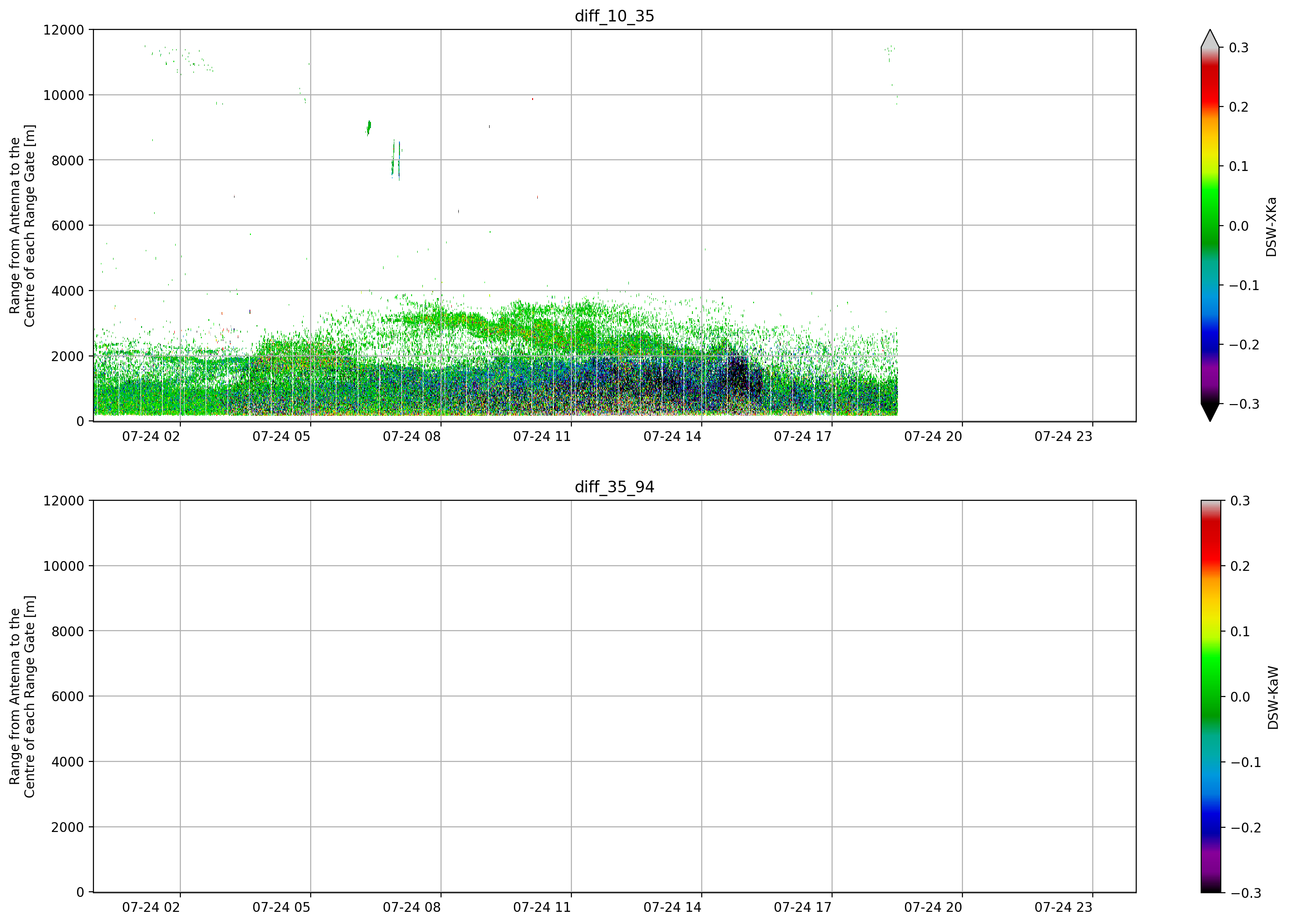Select the DSW-XKa colorbar label

pos(1271,227)
